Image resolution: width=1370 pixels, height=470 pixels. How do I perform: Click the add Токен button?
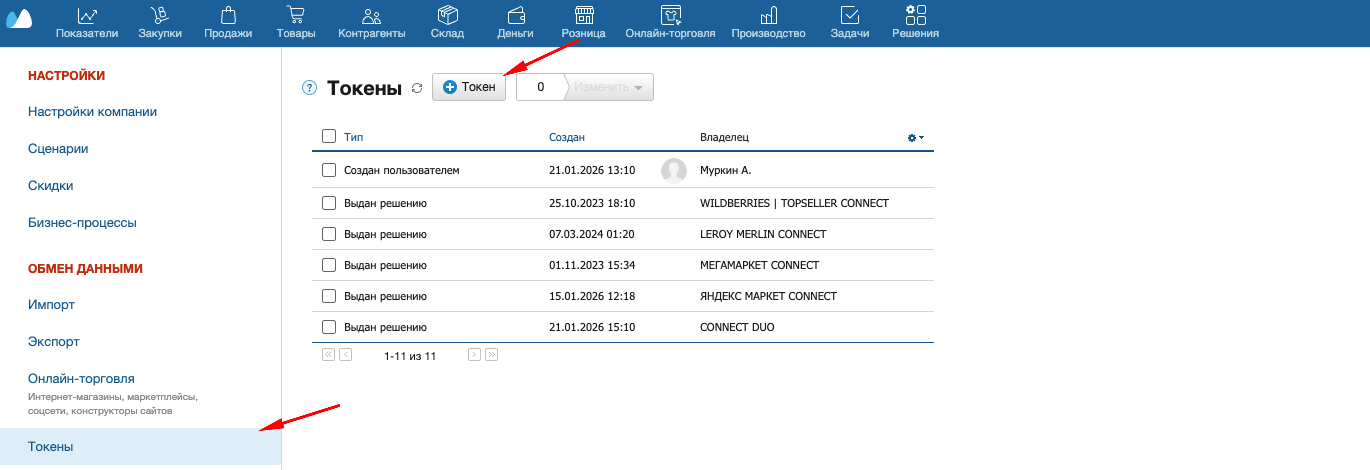[469, 87]
